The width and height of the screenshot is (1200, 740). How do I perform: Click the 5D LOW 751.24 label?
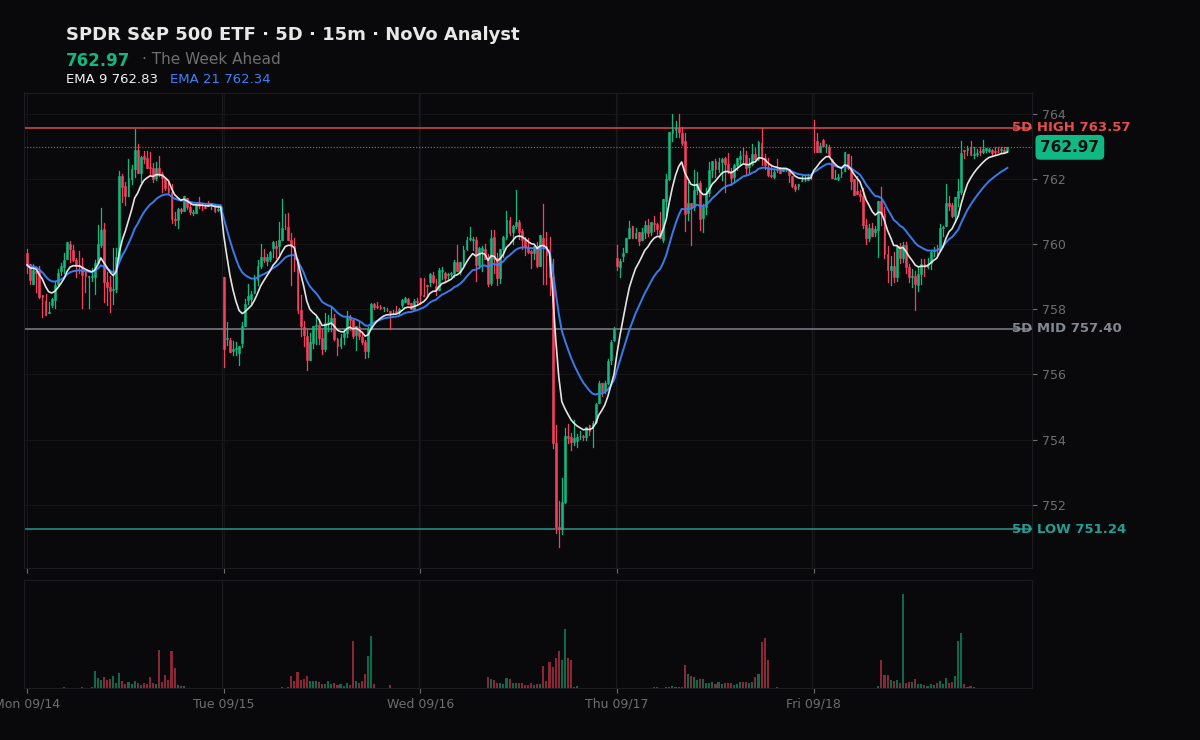tap(1069, 530)
